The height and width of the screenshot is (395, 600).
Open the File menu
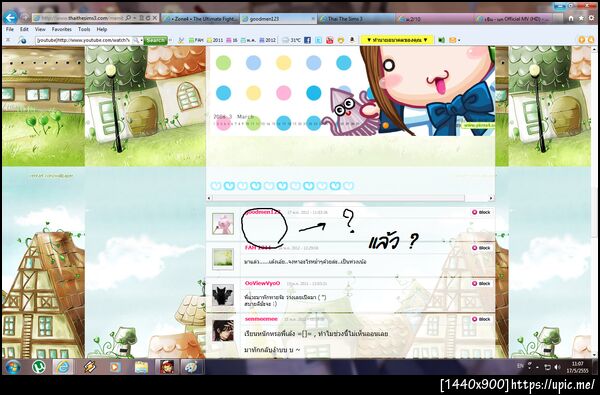pos(10,29)
